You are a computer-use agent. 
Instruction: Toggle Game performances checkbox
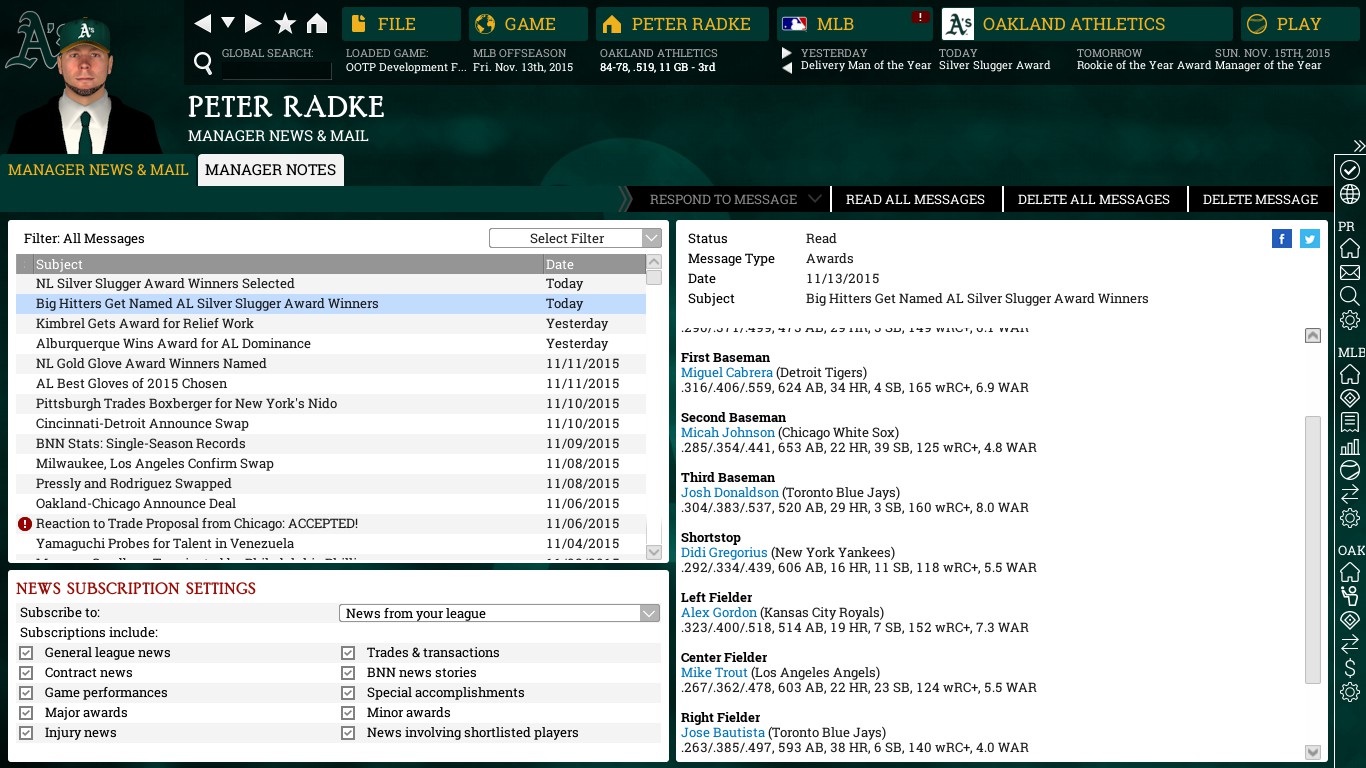[26, 693]
